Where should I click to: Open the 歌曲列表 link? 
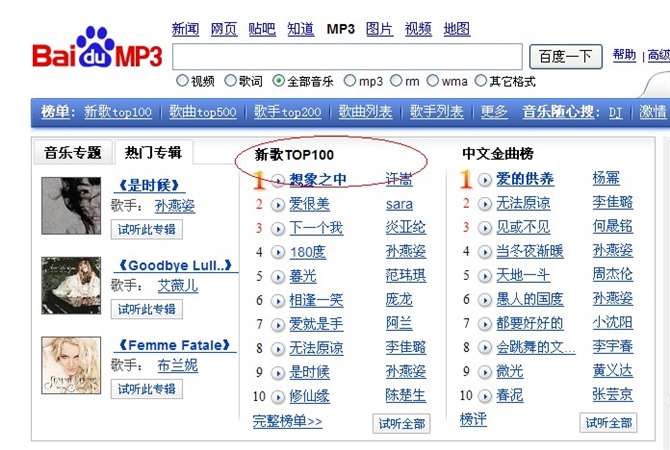tap(365, 112)
